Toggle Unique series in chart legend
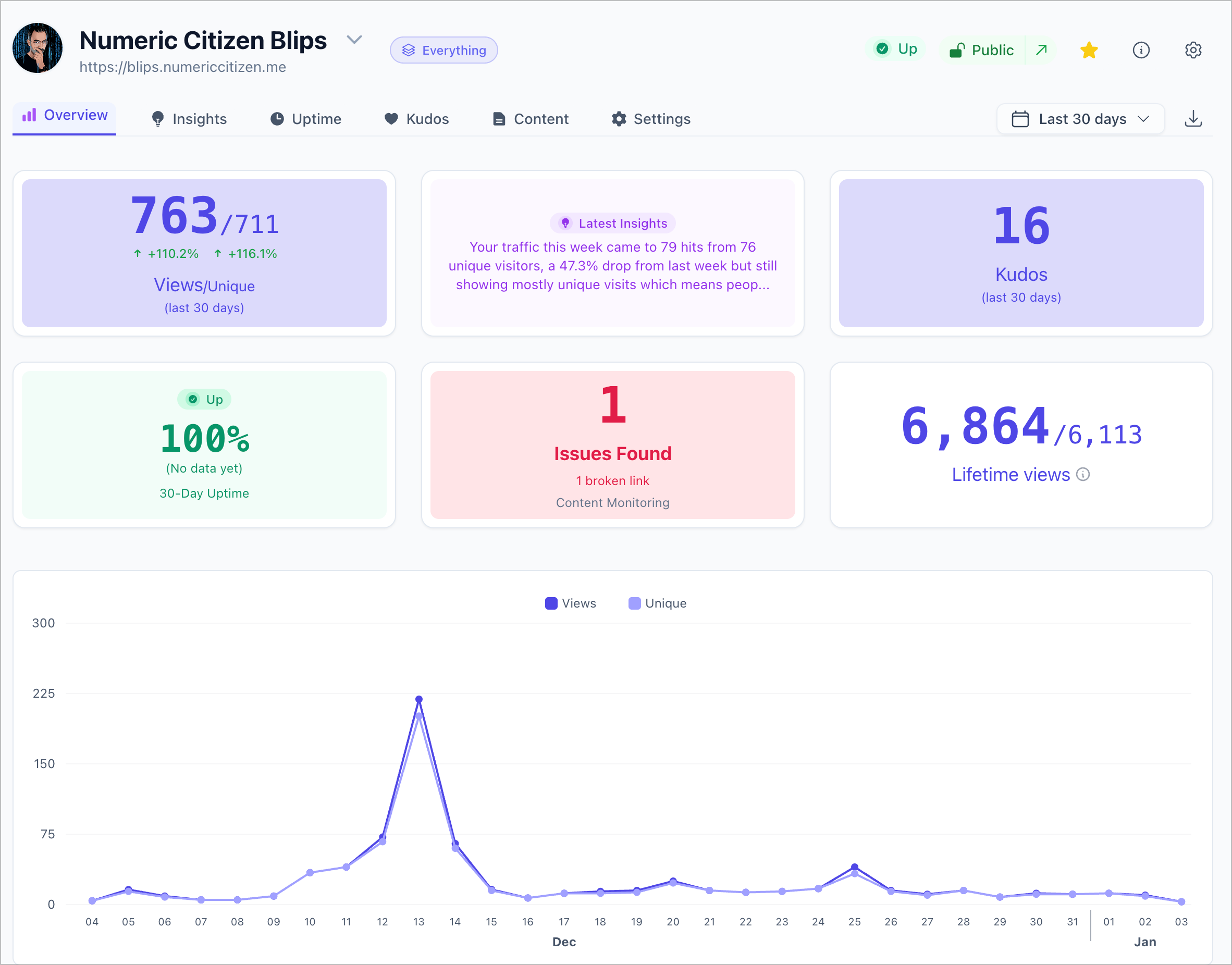Screen dimensions: 1232x965 657,603
